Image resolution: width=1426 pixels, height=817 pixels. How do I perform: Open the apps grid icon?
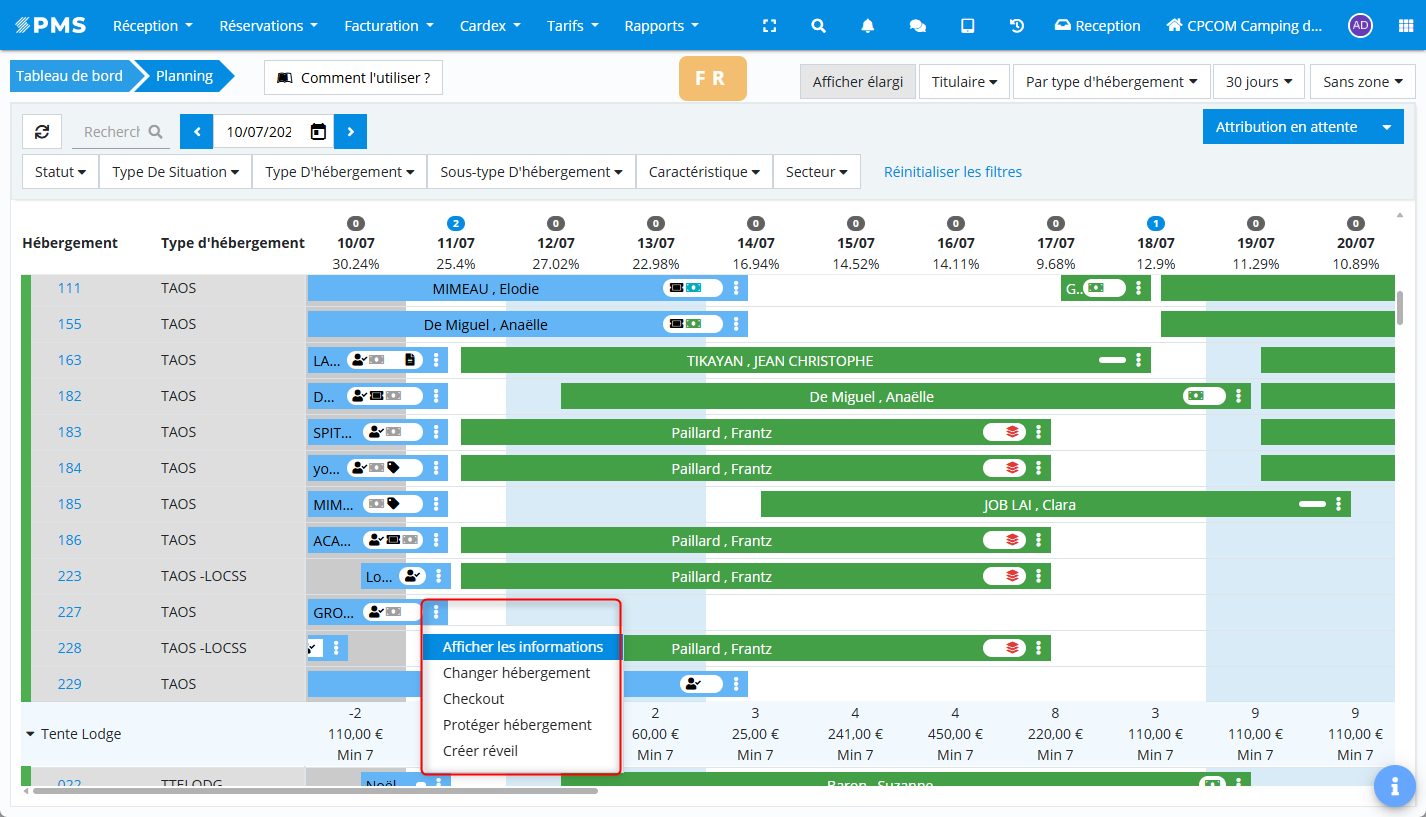pos(1405,26)
